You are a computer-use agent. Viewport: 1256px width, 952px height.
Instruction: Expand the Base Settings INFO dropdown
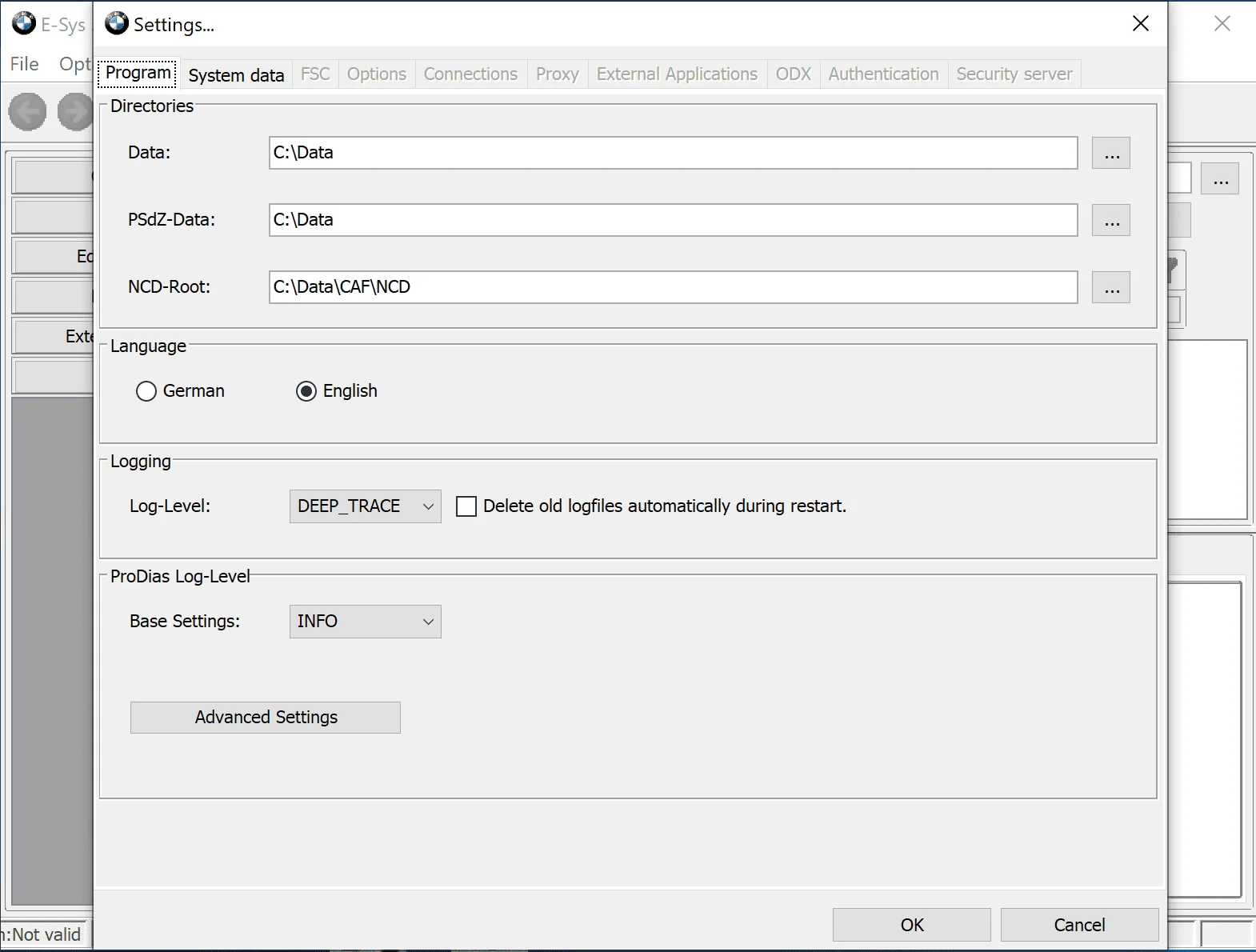pyautogui.click(x=365, y=622)
